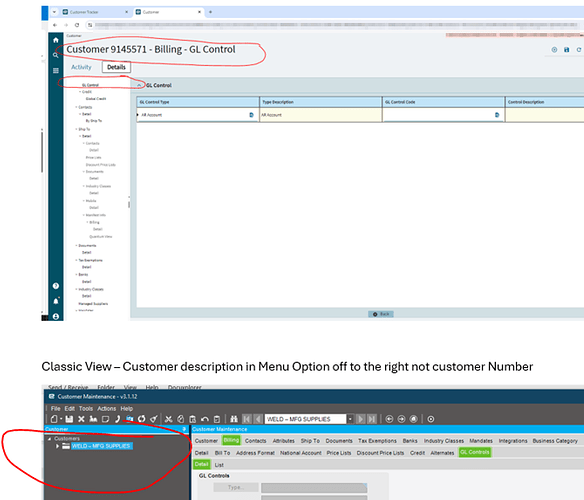Switch to the Activity tab
The image size is (584, 500).
point(81,67)
